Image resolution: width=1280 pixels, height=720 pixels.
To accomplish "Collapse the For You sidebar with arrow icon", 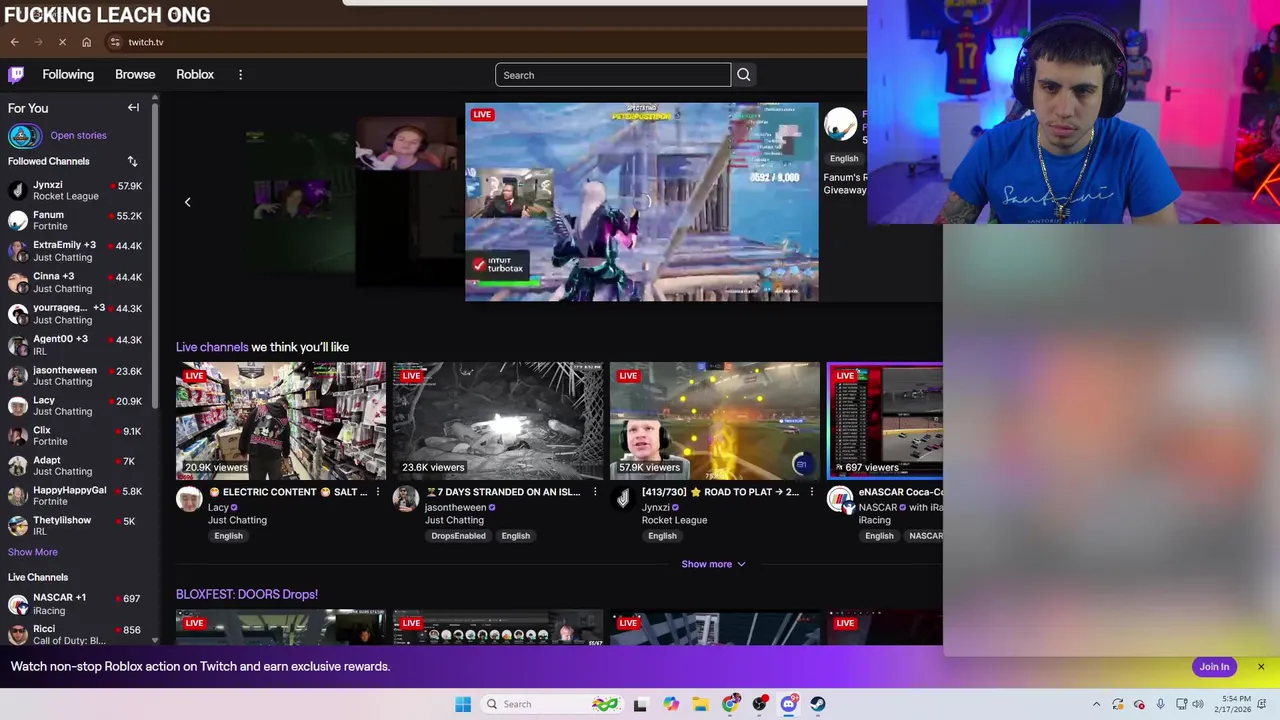I will 133,107.
